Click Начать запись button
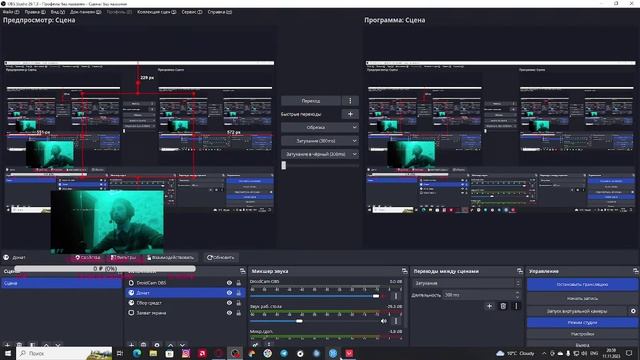The image size is (640, 360). click(x=582, y=298)
